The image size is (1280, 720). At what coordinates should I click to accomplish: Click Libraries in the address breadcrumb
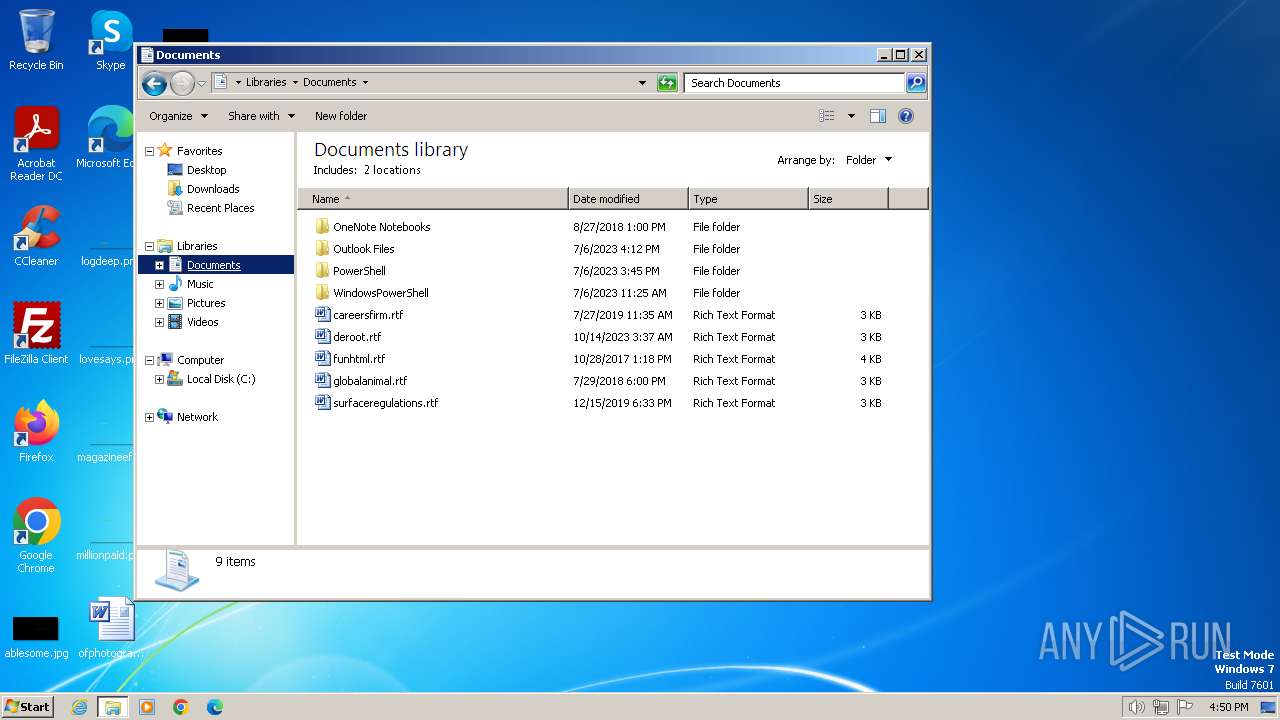(x=266, y=83)
